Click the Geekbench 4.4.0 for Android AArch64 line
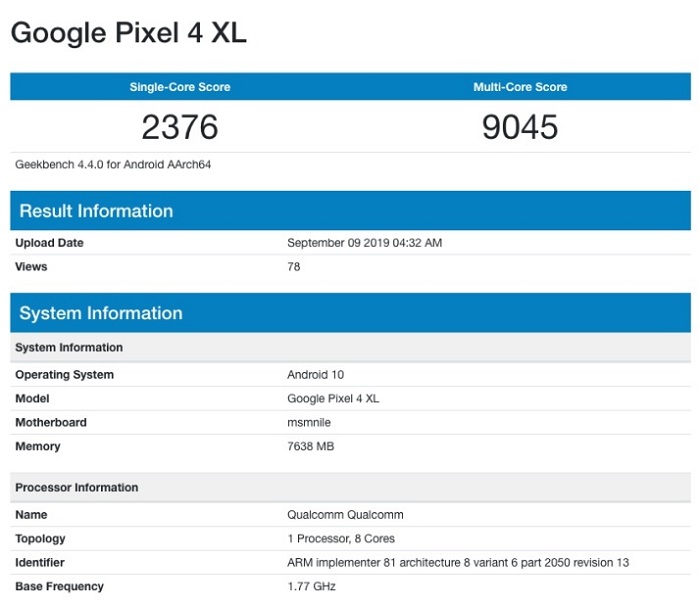Image resolution: width=700 pixels, height=606 pixels. (113, 164)
